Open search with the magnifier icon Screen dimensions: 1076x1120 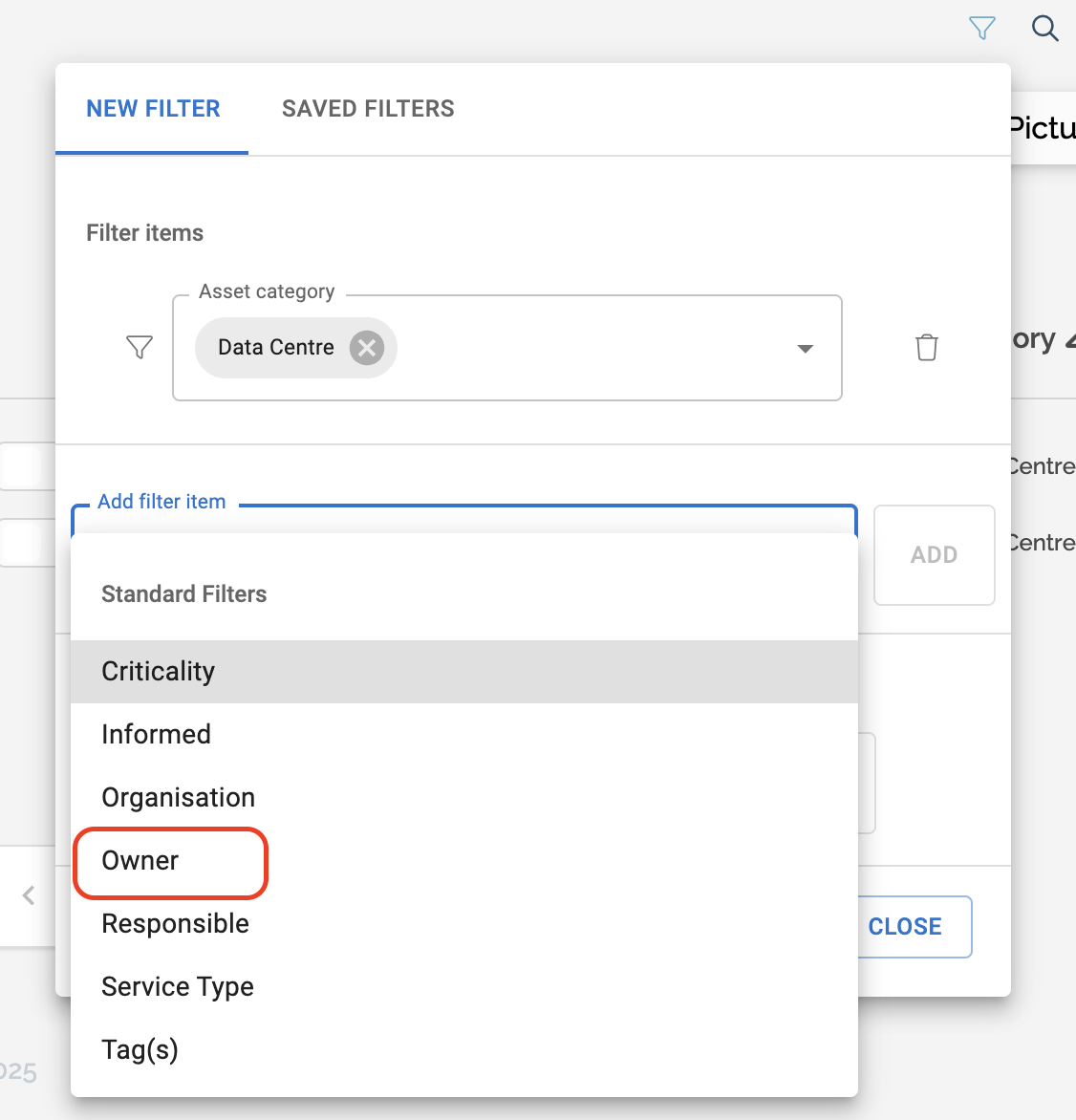point(1044,29)
